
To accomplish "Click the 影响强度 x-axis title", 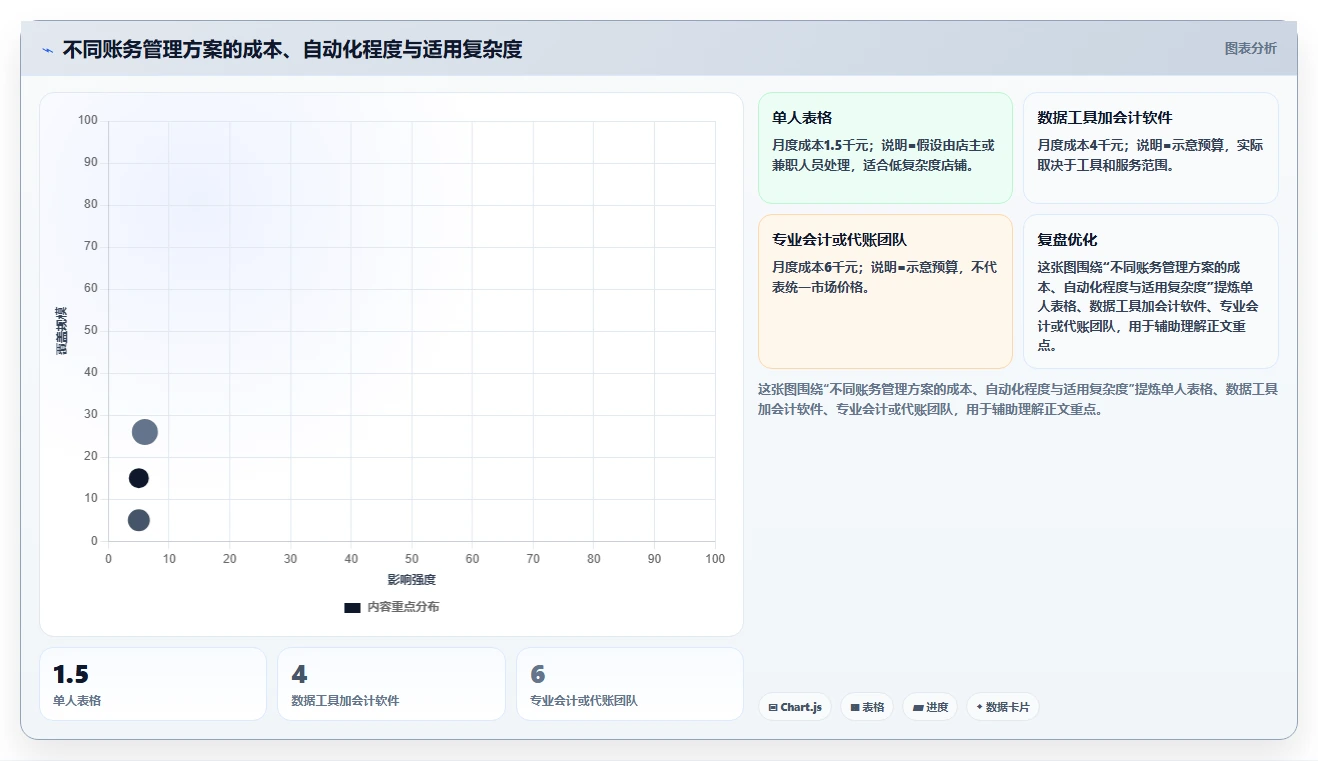I will coord(412,580).
